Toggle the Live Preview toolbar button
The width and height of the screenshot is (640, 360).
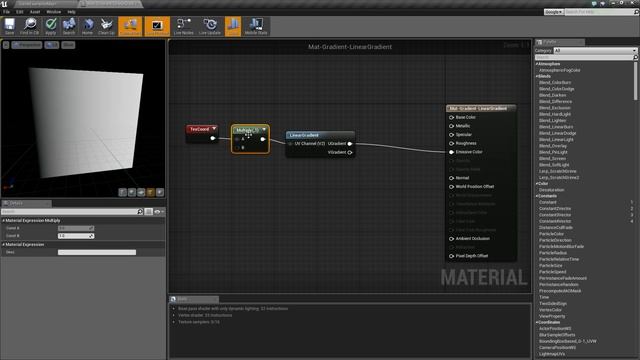[x=157, y=26]
